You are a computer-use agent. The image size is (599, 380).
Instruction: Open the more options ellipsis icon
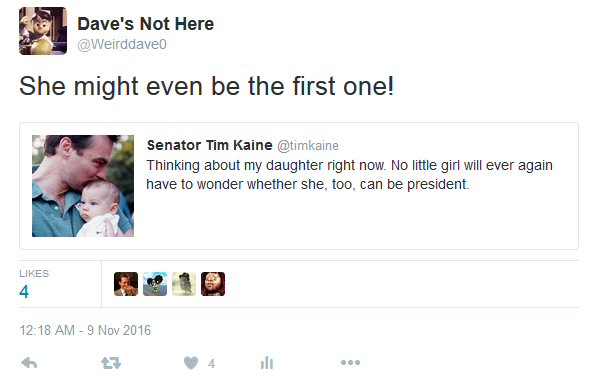coord(350,362)
